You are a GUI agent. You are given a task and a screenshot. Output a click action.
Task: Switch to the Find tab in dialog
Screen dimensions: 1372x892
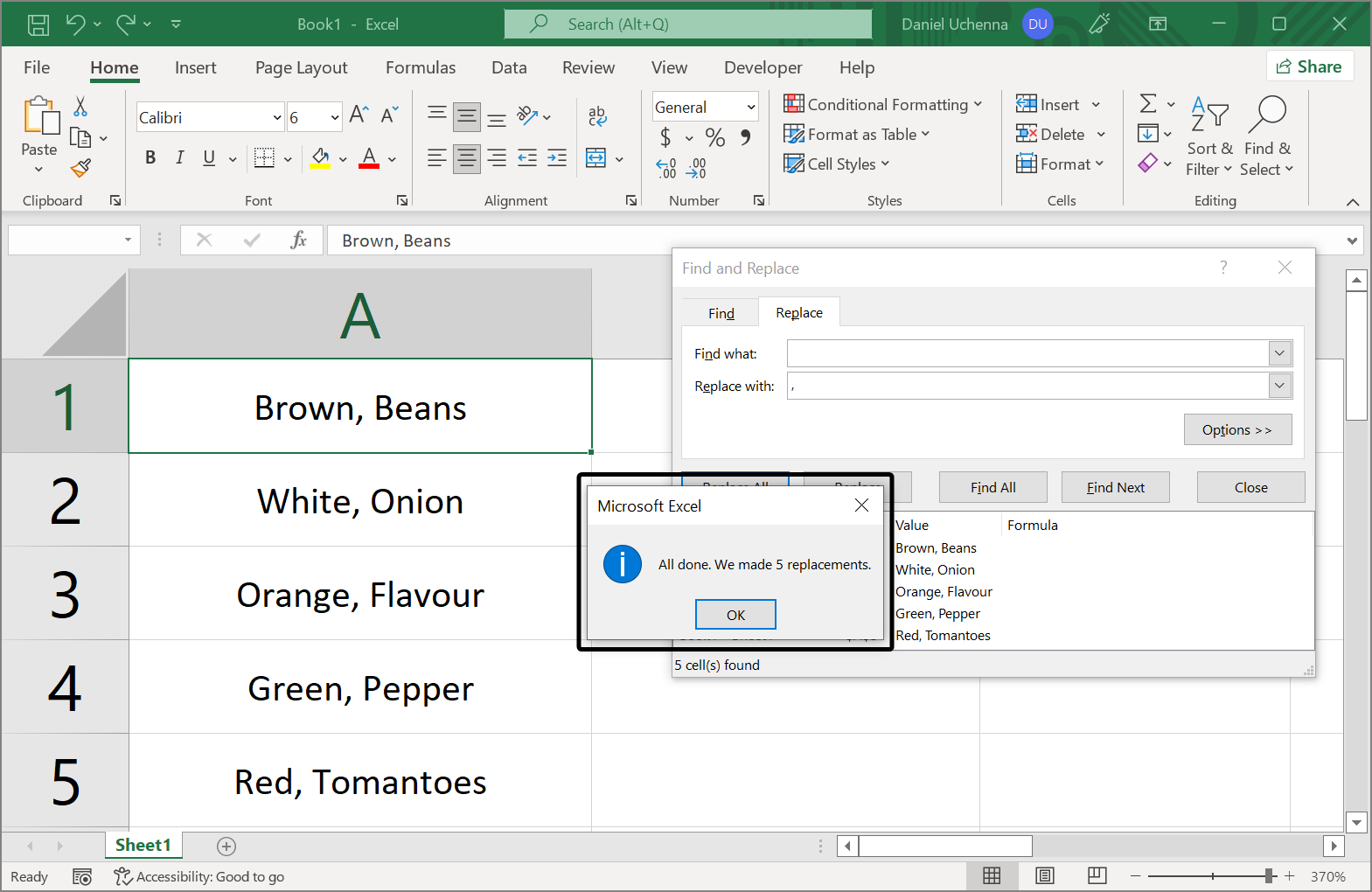tap(721, 313)
